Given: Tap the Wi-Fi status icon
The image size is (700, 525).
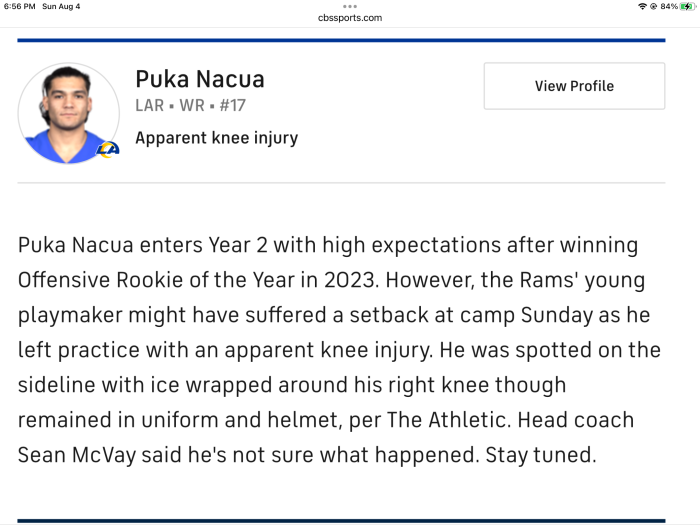Looking at the screenshot, I should click(x=641, y=7).
